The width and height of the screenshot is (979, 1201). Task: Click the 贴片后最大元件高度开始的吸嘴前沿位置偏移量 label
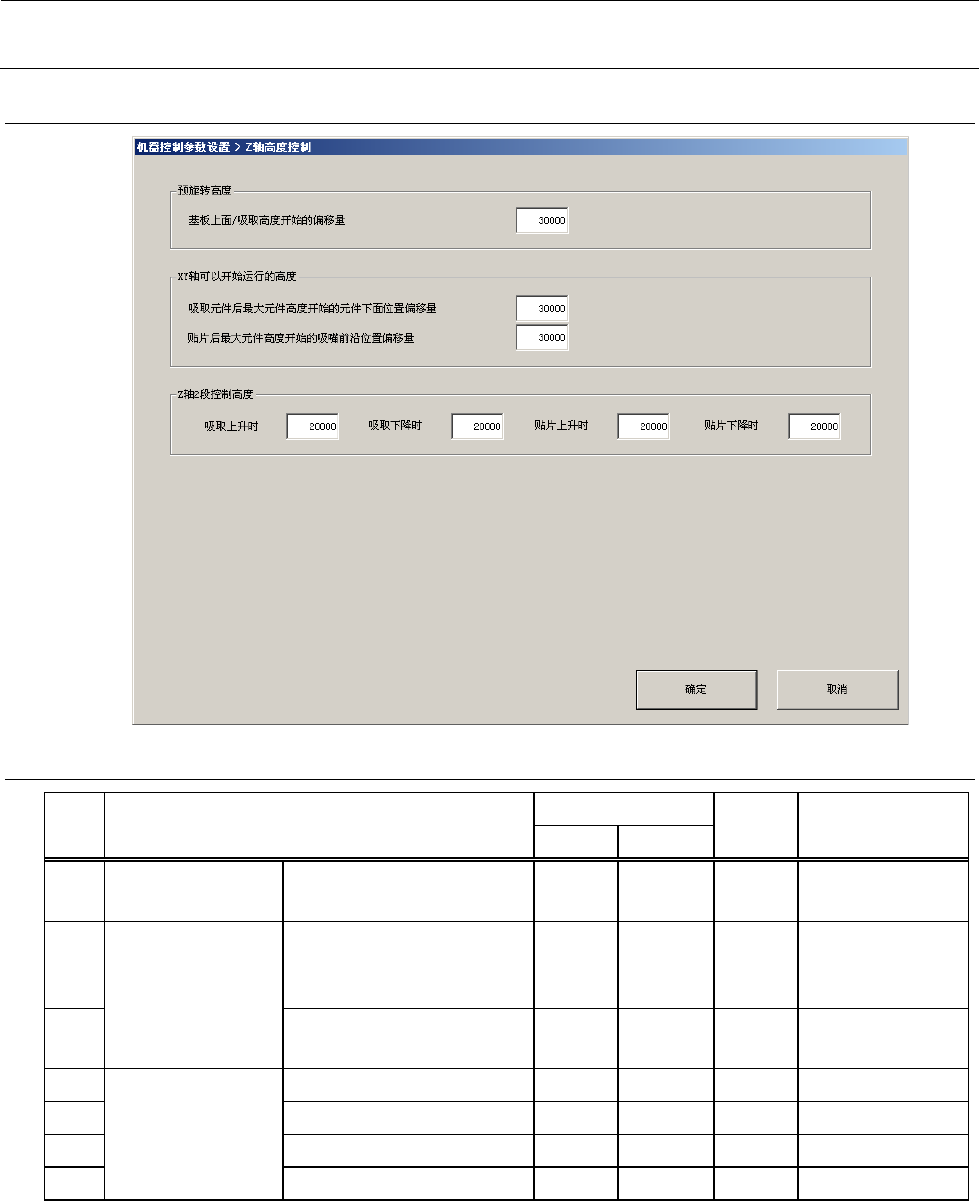pyautogui.click(x=301, y=338)
